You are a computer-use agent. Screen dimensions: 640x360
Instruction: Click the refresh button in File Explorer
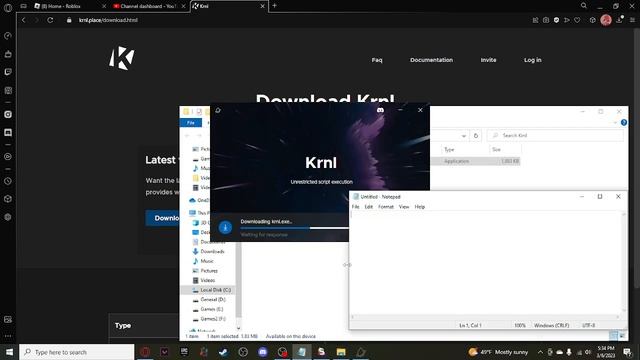pyautogui.click(x=476, y=136)
